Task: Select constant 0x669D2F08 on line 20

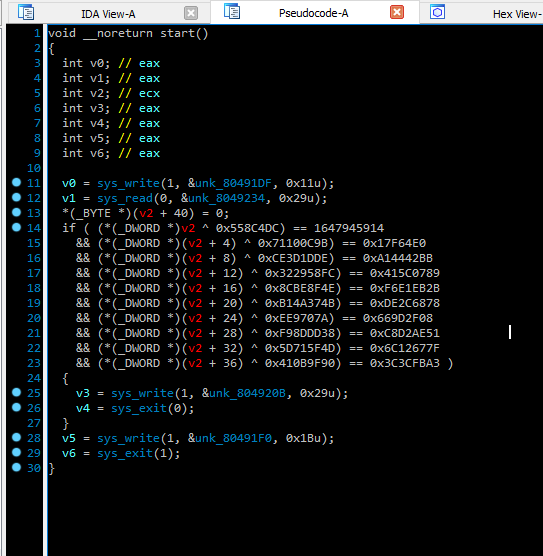Action: (x=398, y=318)
